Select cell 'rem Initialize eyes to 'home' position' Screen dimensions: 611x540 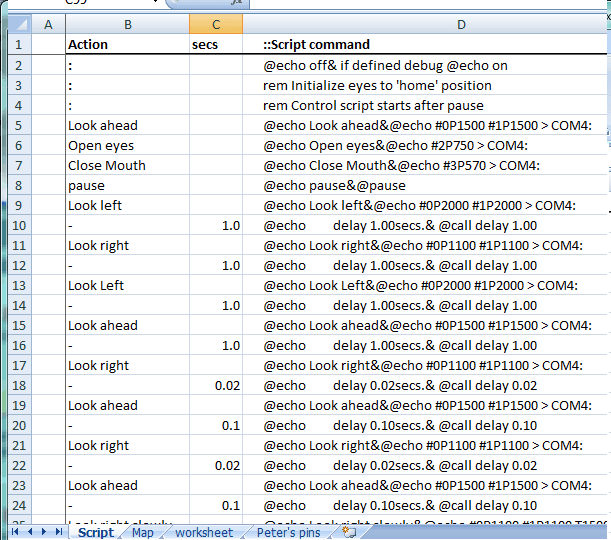(424, 85)
